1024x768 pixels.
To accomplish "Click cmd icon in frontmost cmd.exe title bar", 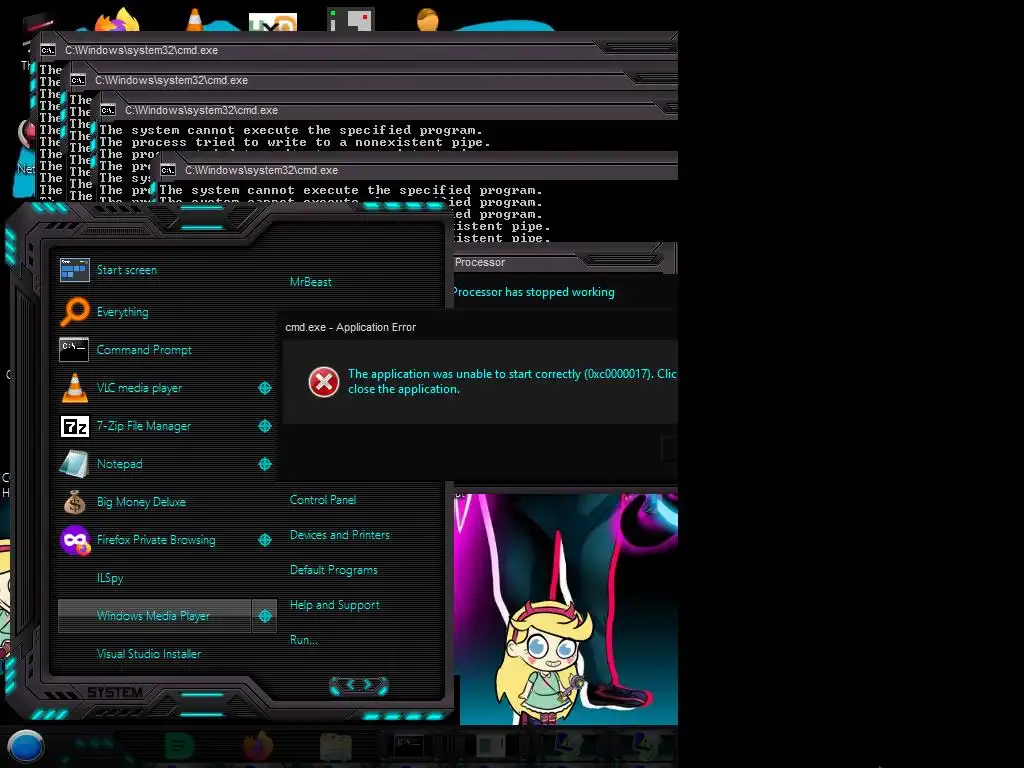I will pos(168,170).
